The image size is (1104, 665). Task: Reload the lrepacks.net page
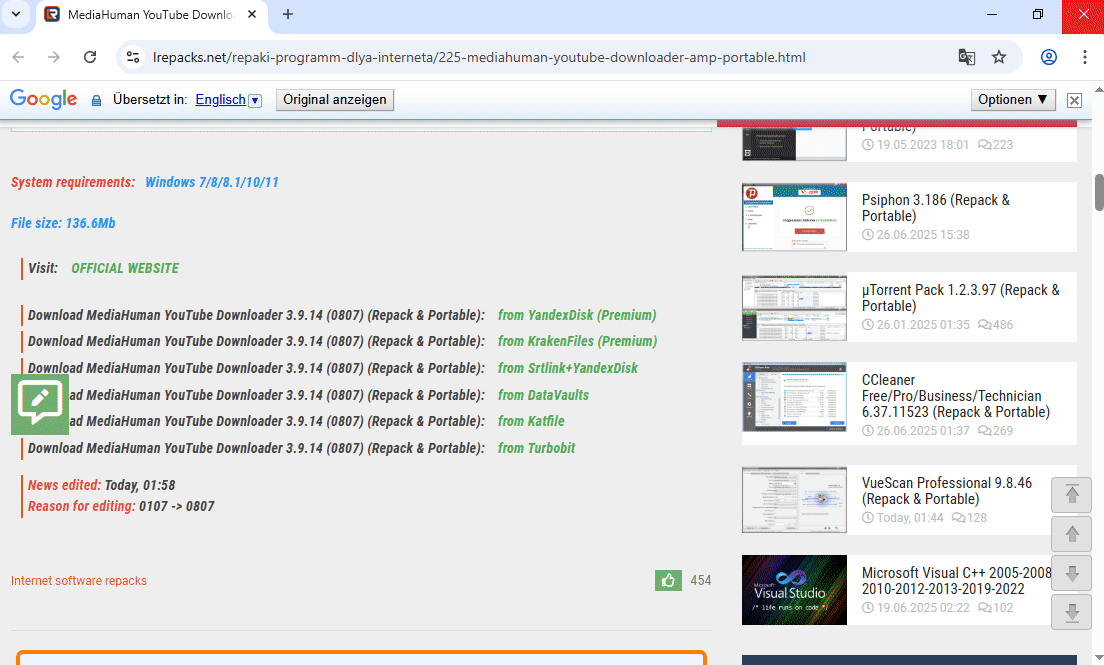pyautogui.click(x=89, y=57)
